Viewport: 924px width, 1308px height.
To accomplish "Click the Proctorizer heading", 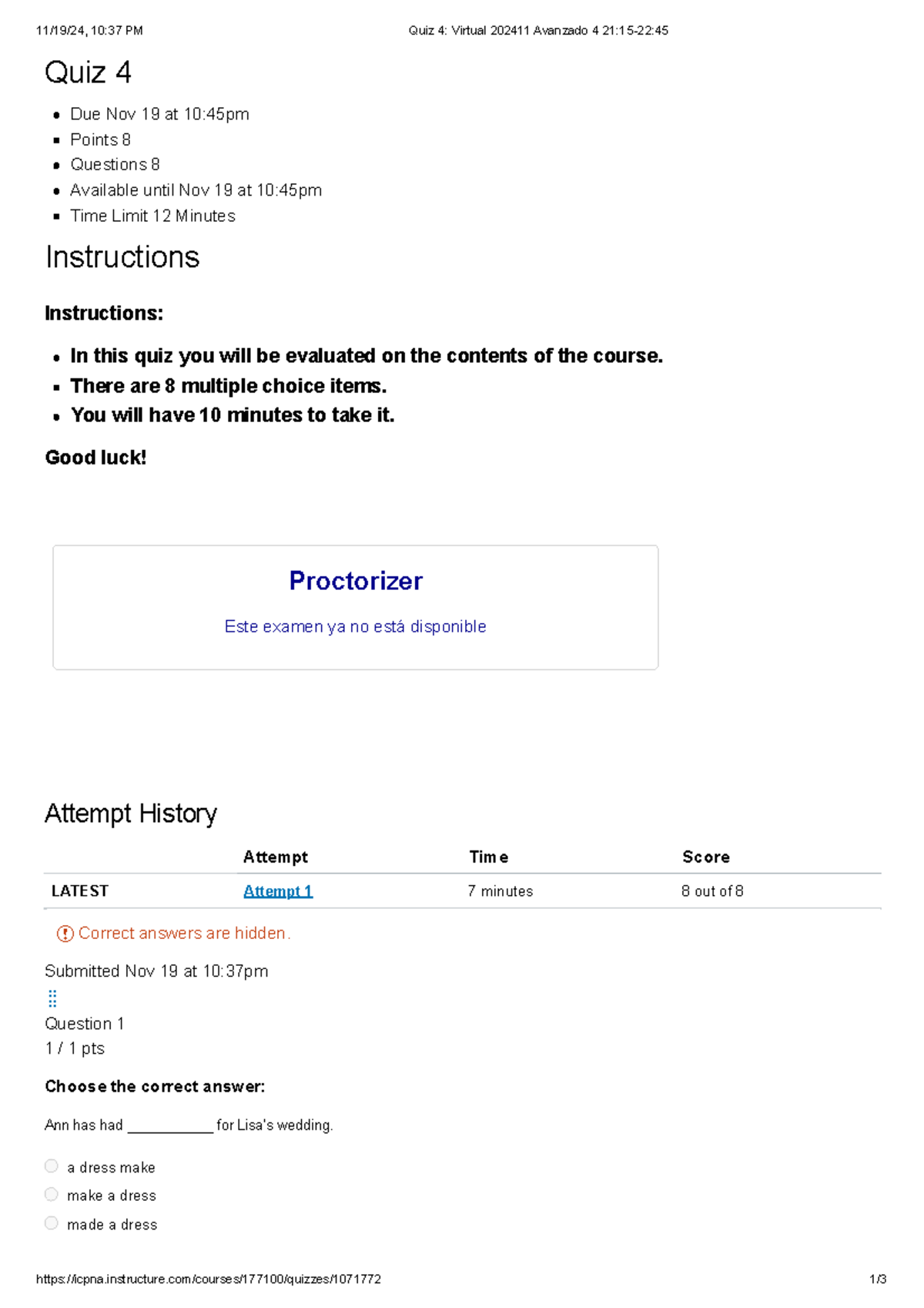I will [356, 581].
